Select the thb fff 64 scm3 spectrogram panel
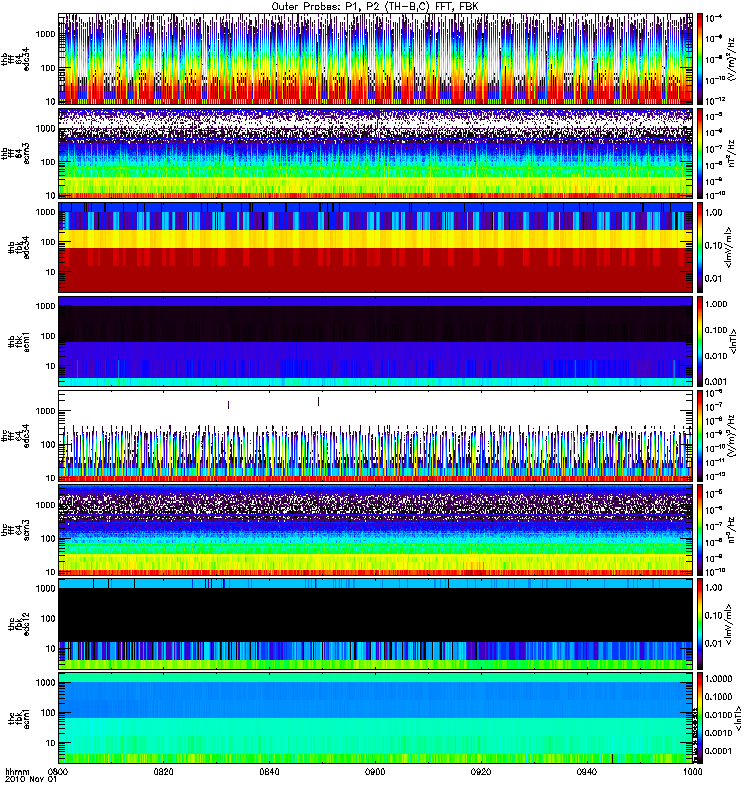 point(376,153)
